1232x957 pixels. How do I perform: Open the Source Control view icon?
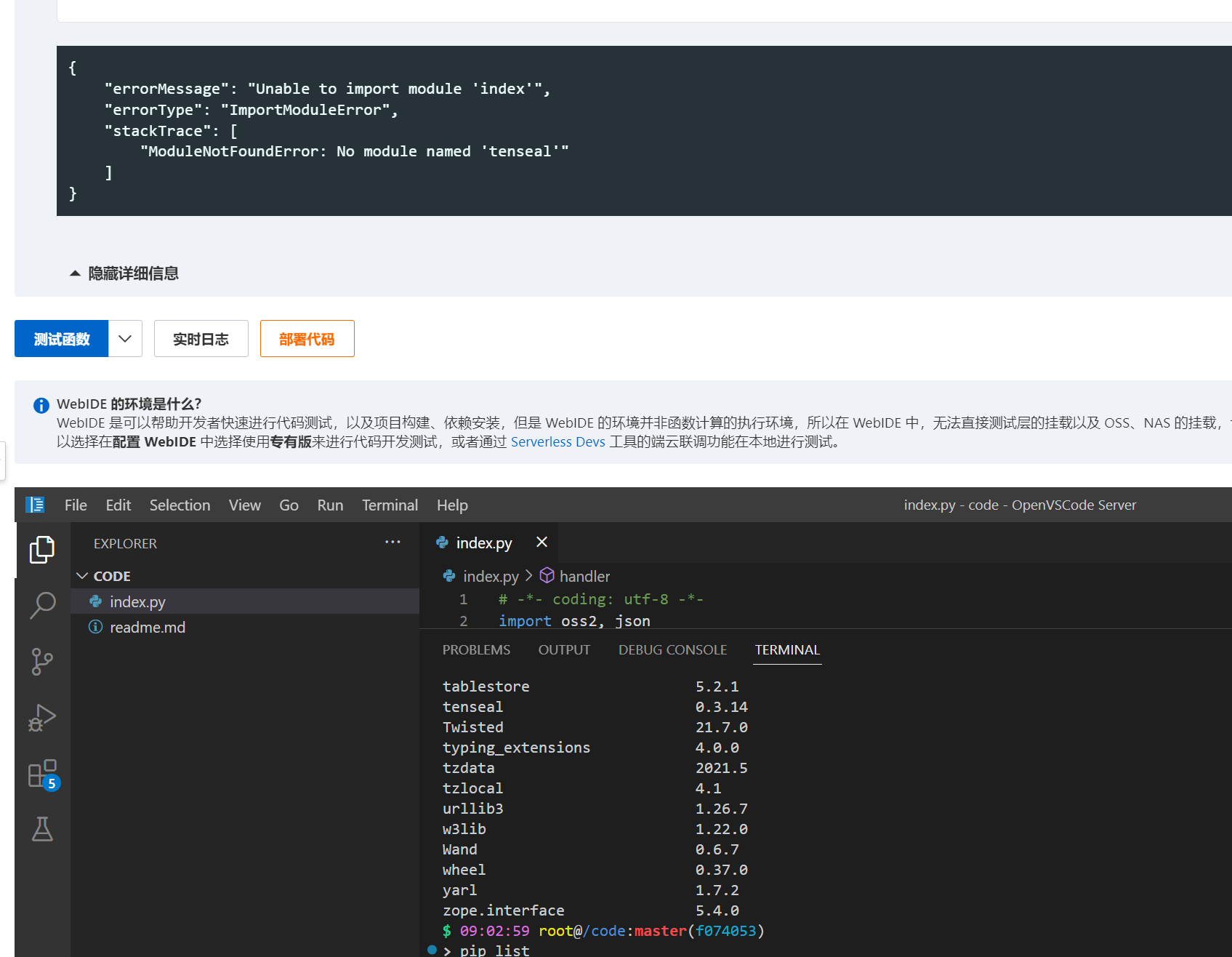pos(42,662)
